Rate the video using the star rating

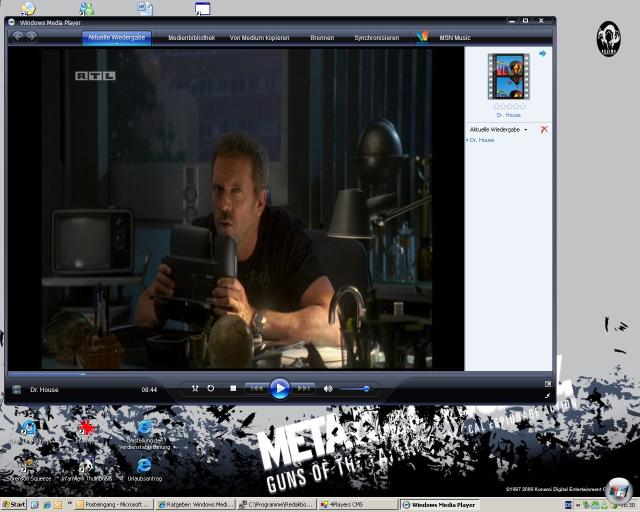(509, 107)
